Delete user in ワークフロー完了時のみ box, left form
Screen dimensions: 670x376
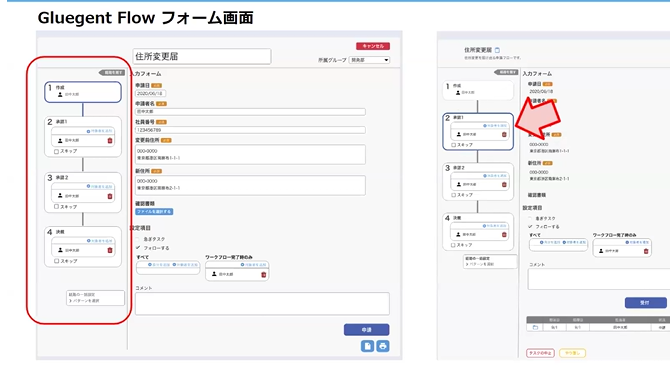[264, 275]
